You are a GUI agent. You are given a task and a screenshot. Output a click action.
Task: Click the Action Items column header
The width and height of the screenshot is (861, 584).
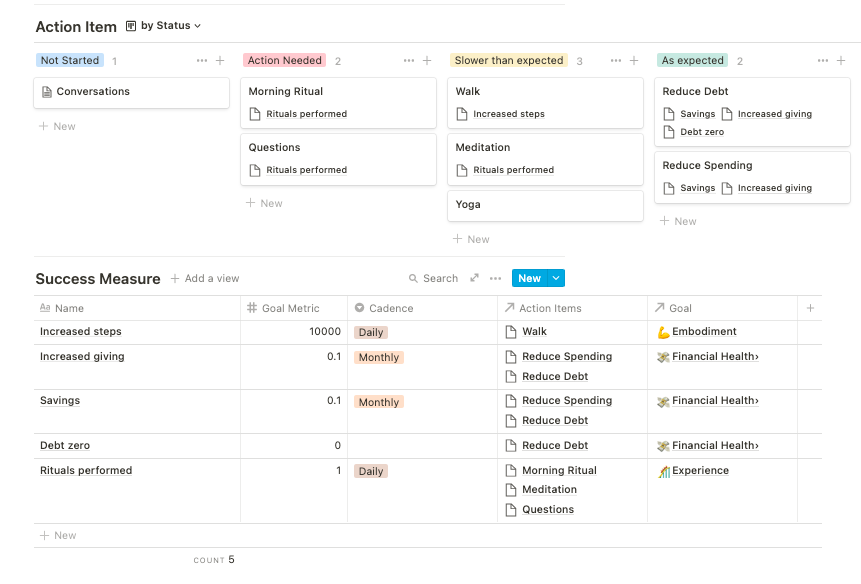click(x=549, y=308)
